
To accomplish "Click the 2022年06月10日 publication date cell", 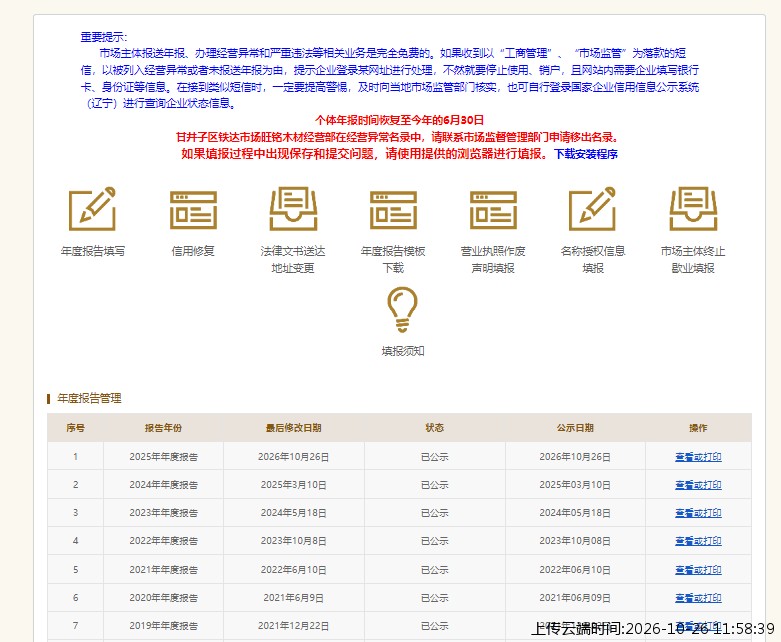I will [x=575, y=569].
